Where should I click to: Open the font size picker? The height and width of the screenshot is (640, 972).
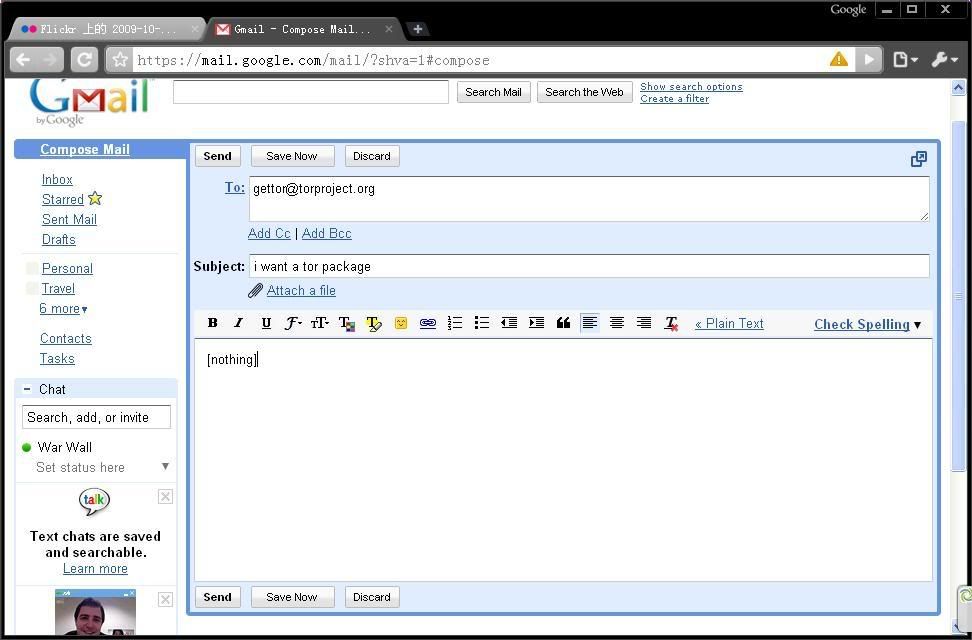319,322
